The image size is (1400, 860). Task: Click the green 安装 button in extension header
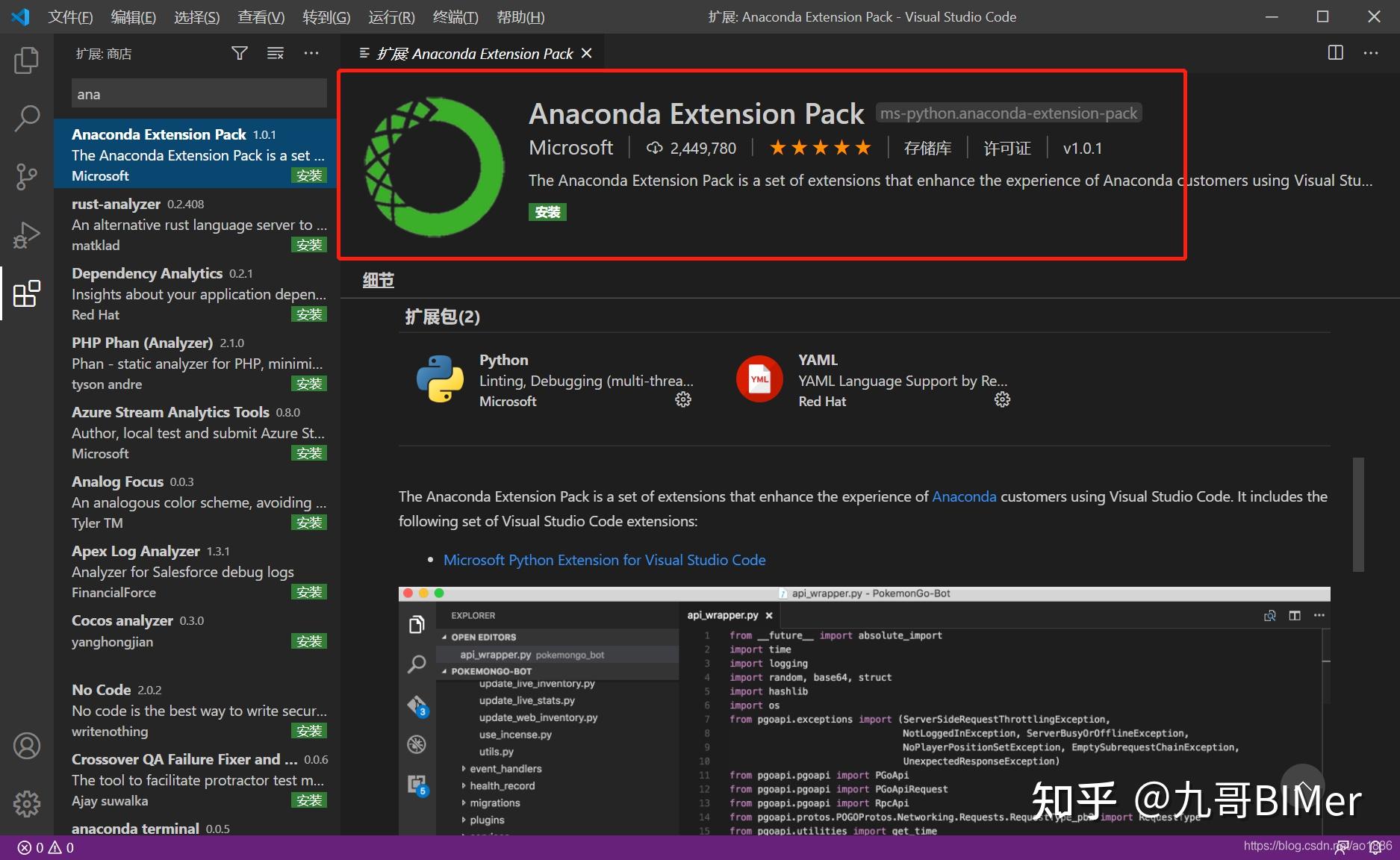coord(547,212)
